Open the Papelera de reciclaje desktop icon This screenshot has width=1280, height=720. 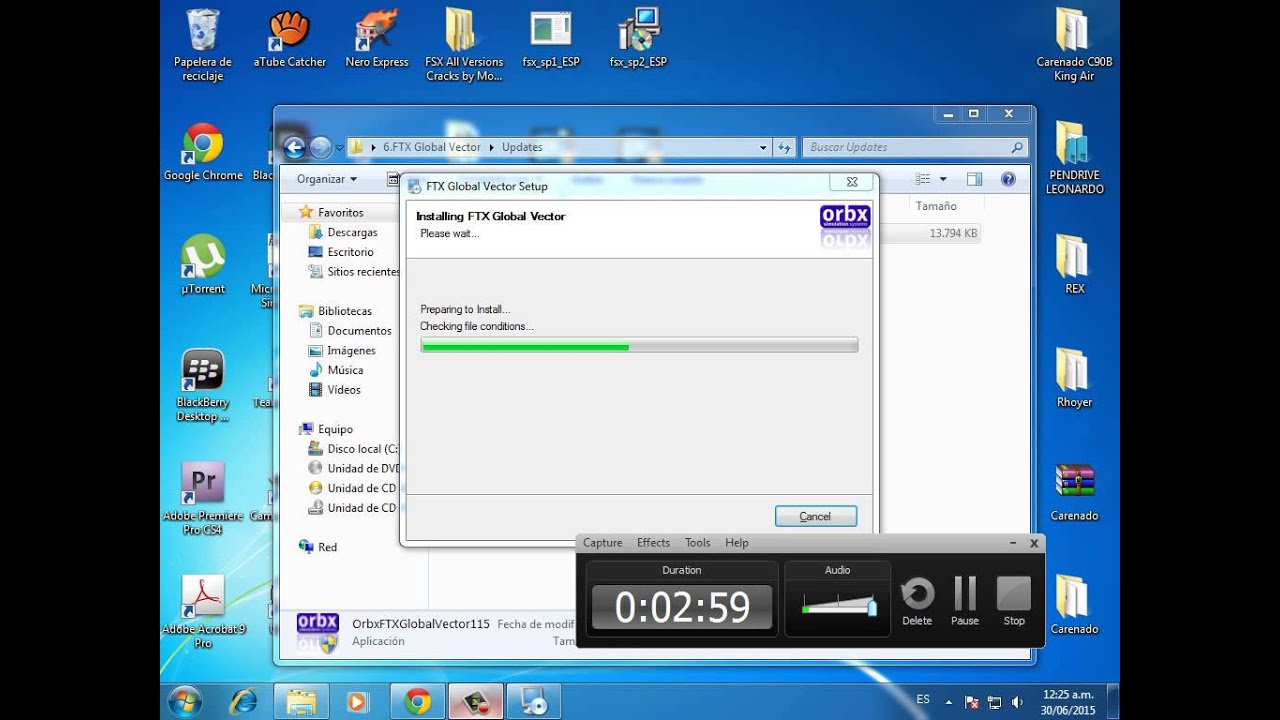click(203, 45)
